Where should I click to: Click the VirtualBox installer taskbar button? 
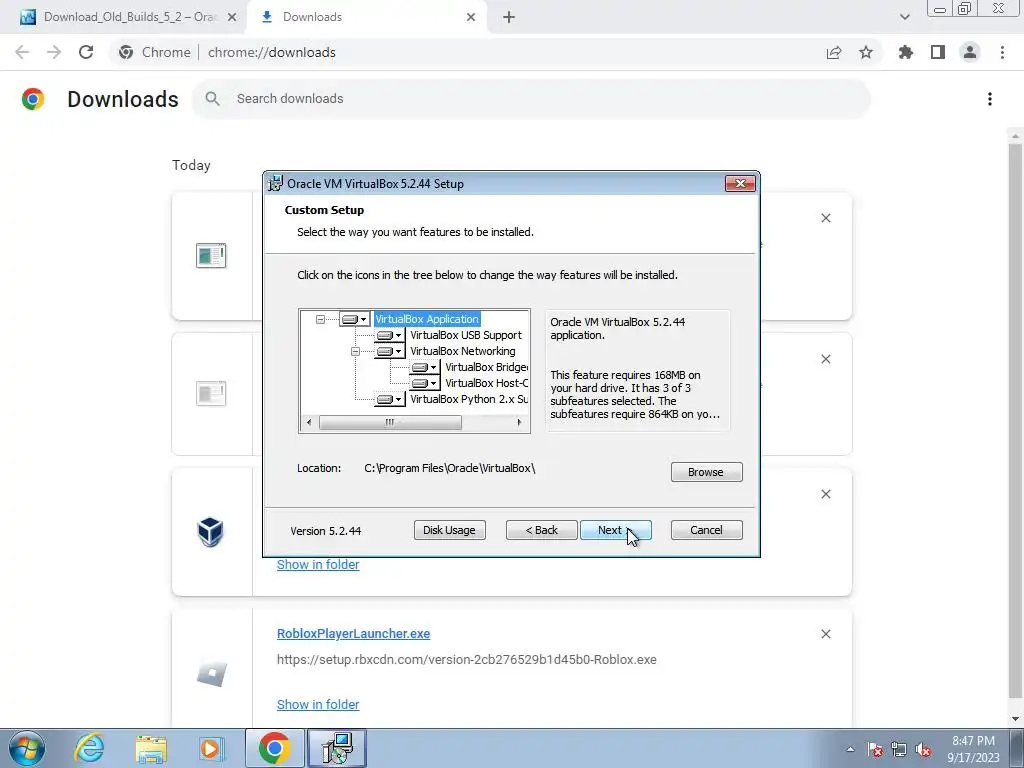pyautogui.click(x=337, y=748)
